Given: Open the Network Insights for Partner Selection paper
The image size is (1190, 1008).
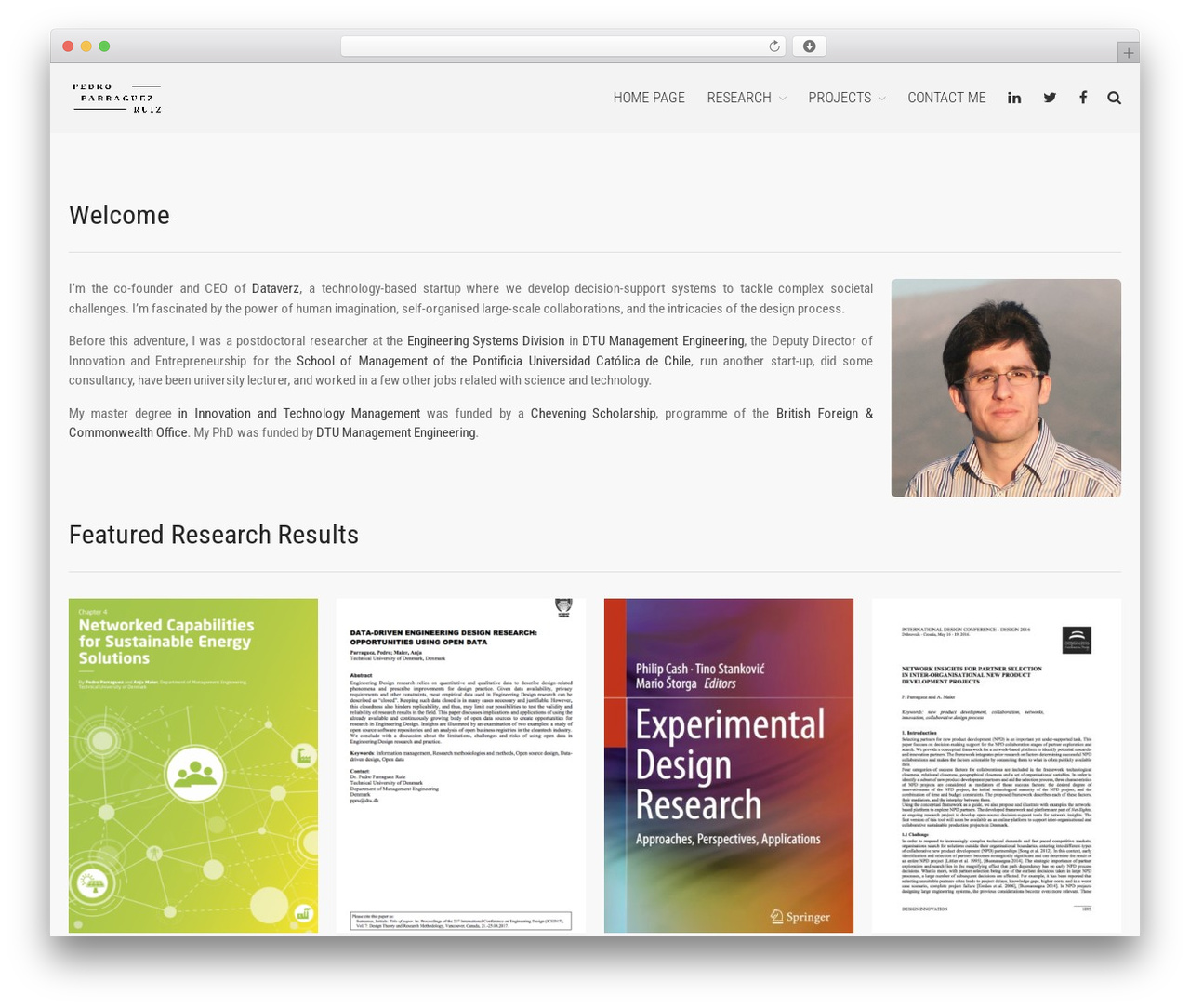Looking at the screenshot, I should [x=997, y=765].
